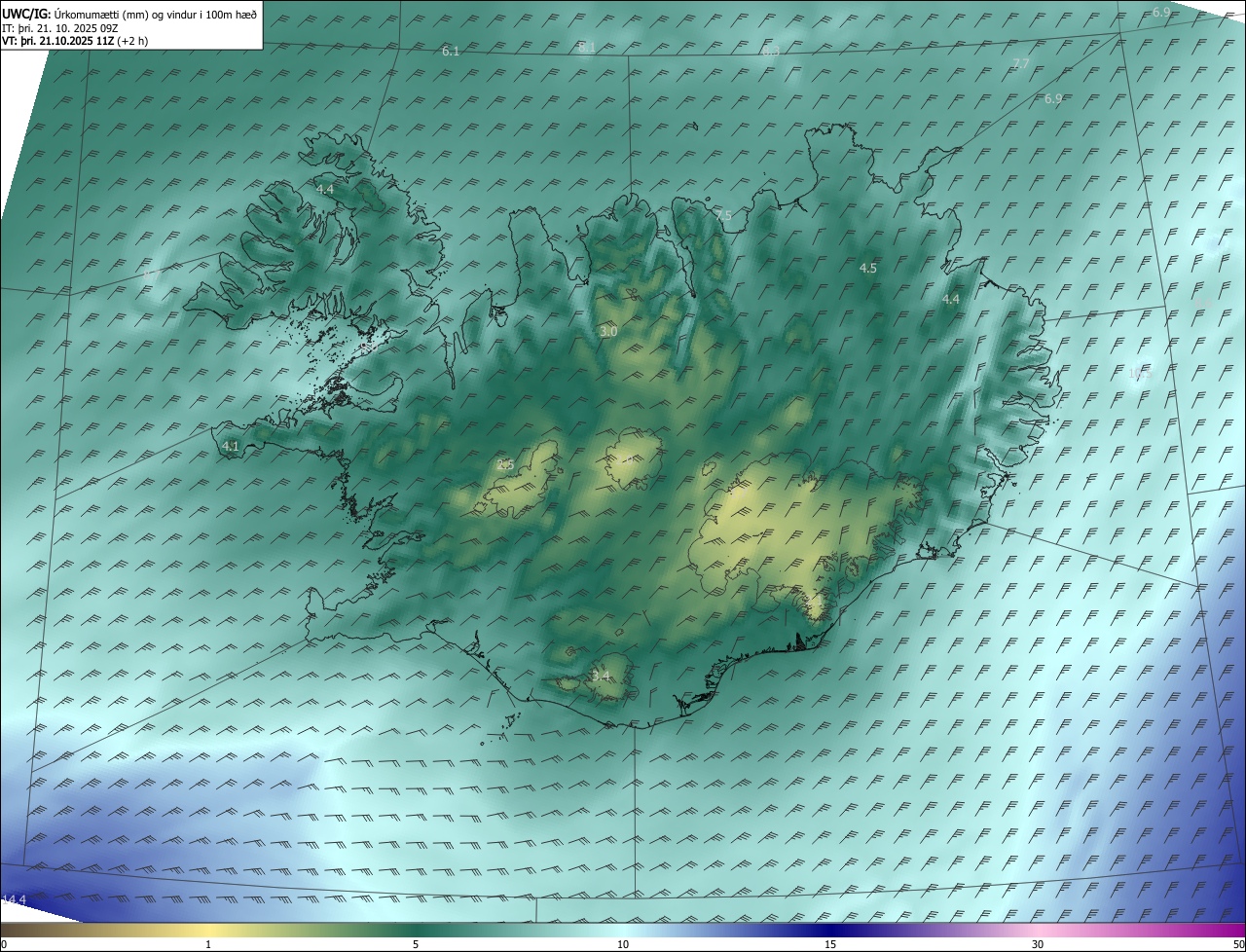This screenshot has height=952, width=1246.
Task: Click the 'UWC/IG:' label in the title box
Action: pos(27,14)
